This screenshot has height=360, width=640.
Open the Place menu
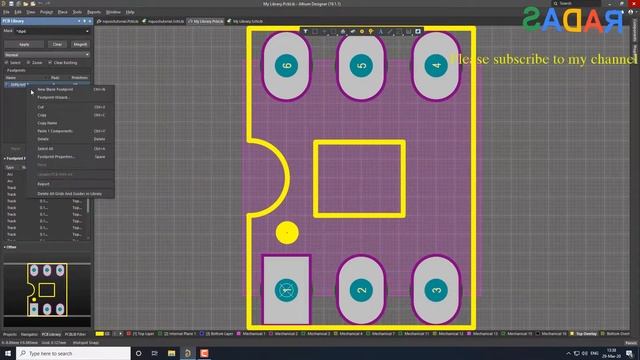[62, 12]
